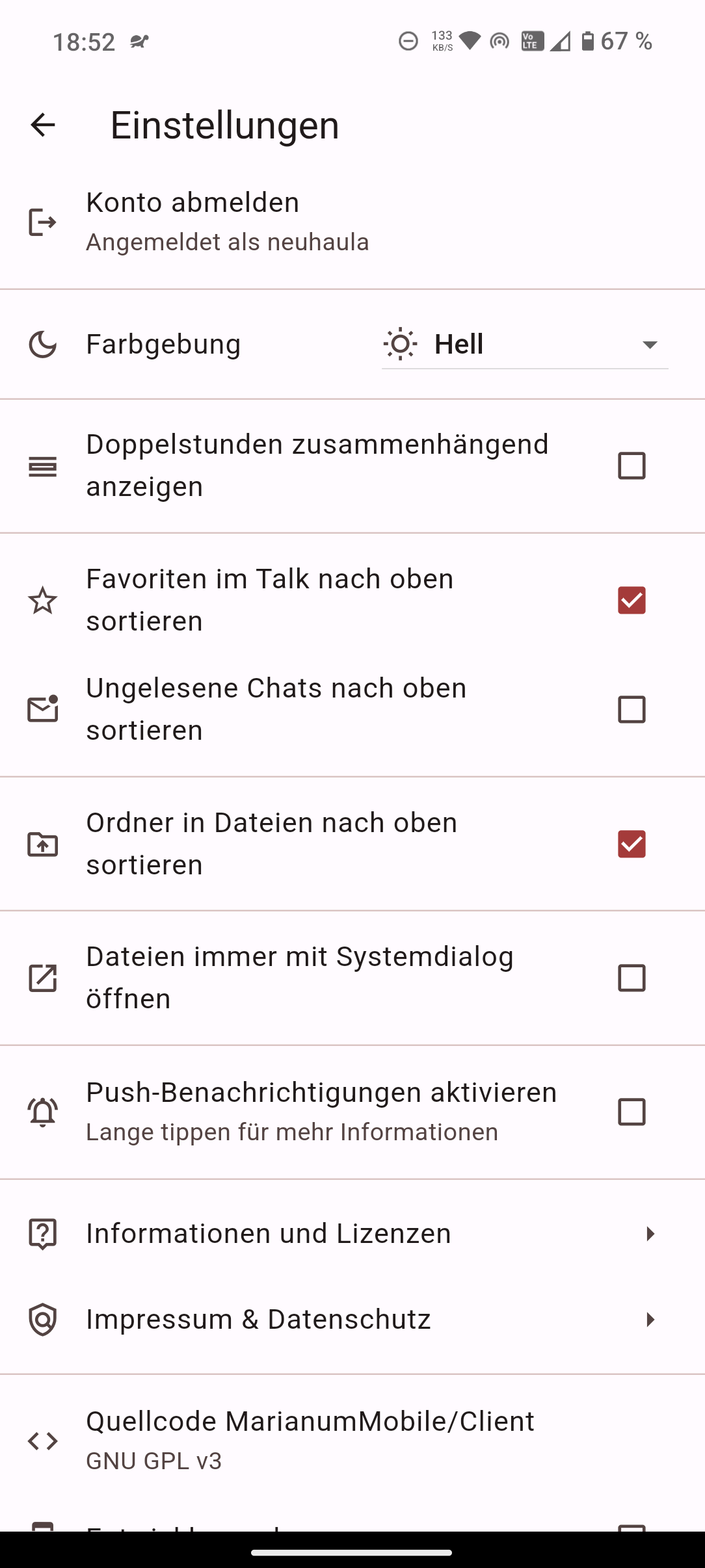Tap the star icon for Favoriten sorting
705x1568 pixels.
[x=43, y=600]
